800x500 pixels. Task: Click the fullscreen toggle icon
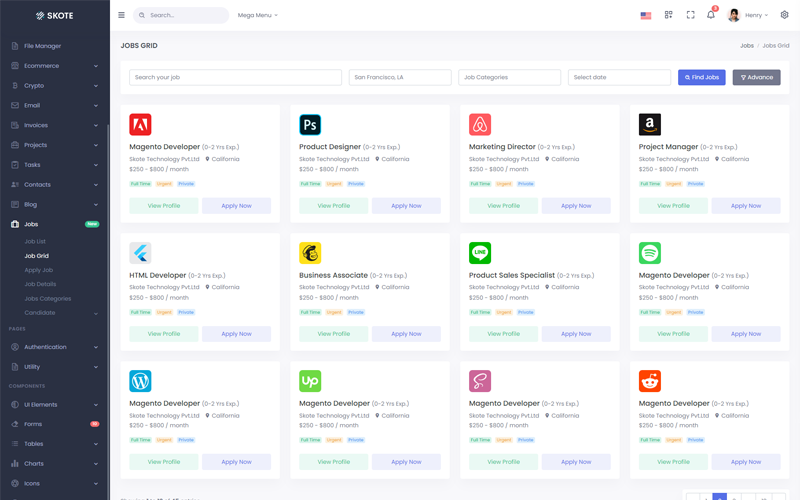(x=690, y=15)
